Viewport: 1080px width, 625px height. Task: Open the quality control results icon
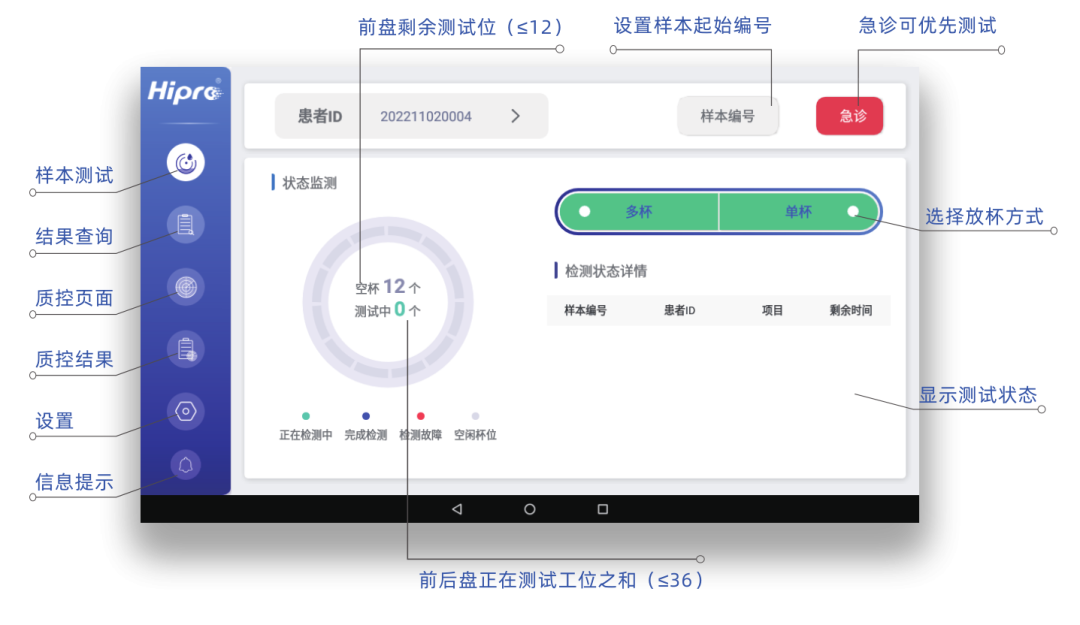185,349
